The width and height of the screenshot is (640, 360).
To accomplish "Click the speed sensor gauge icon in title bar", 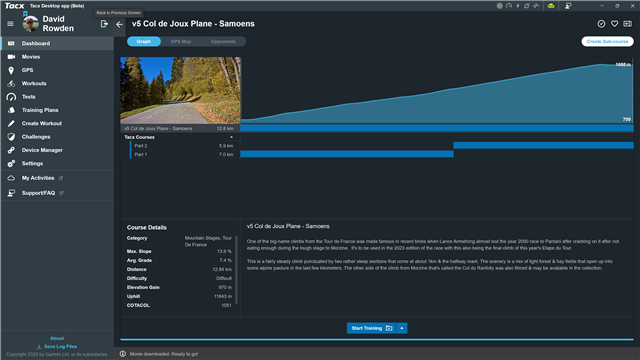I will click(x=509, y=6).
